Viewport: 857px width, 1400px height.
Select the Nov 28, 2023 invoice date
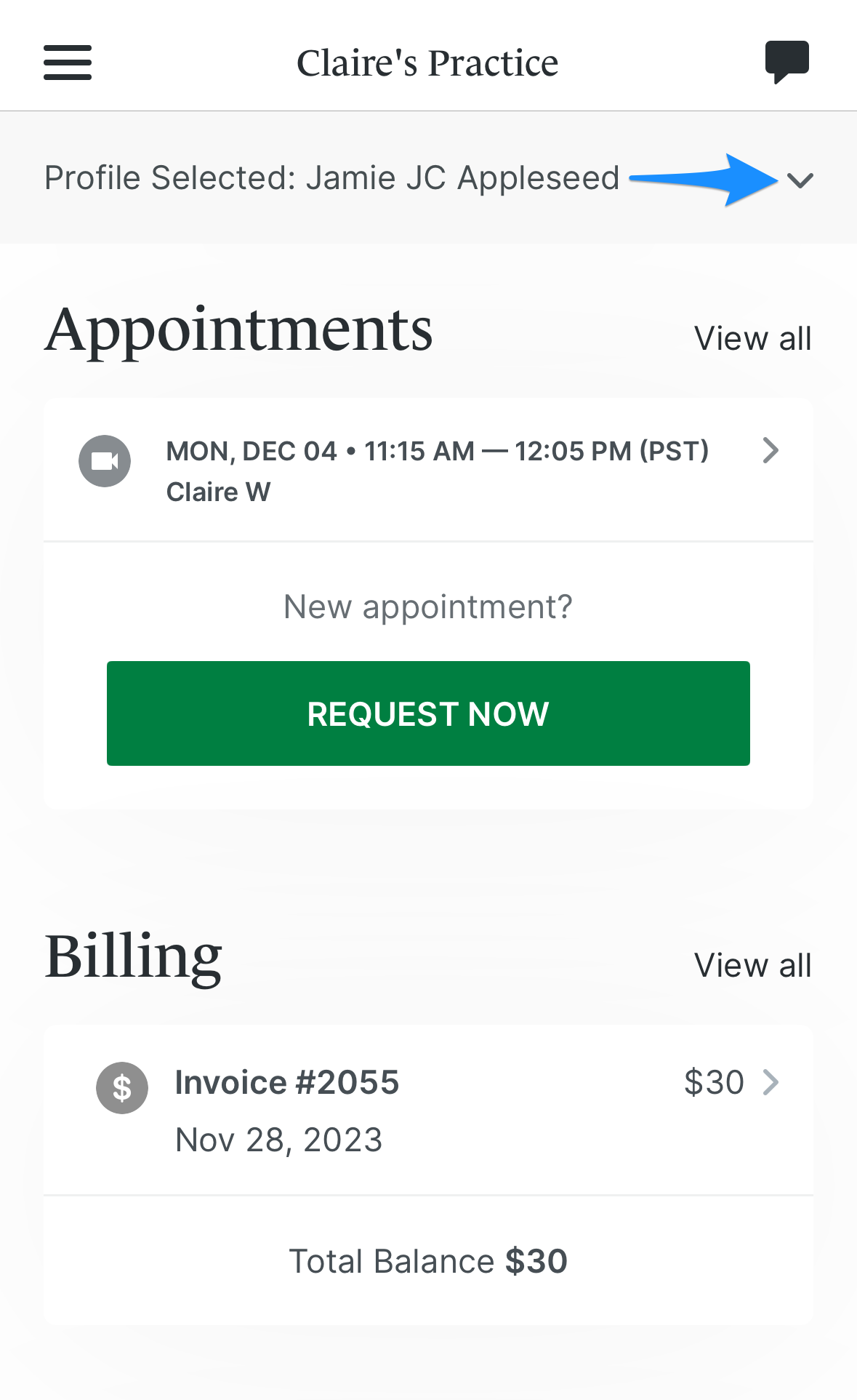pyautogui.click(x=278, y=1140)
